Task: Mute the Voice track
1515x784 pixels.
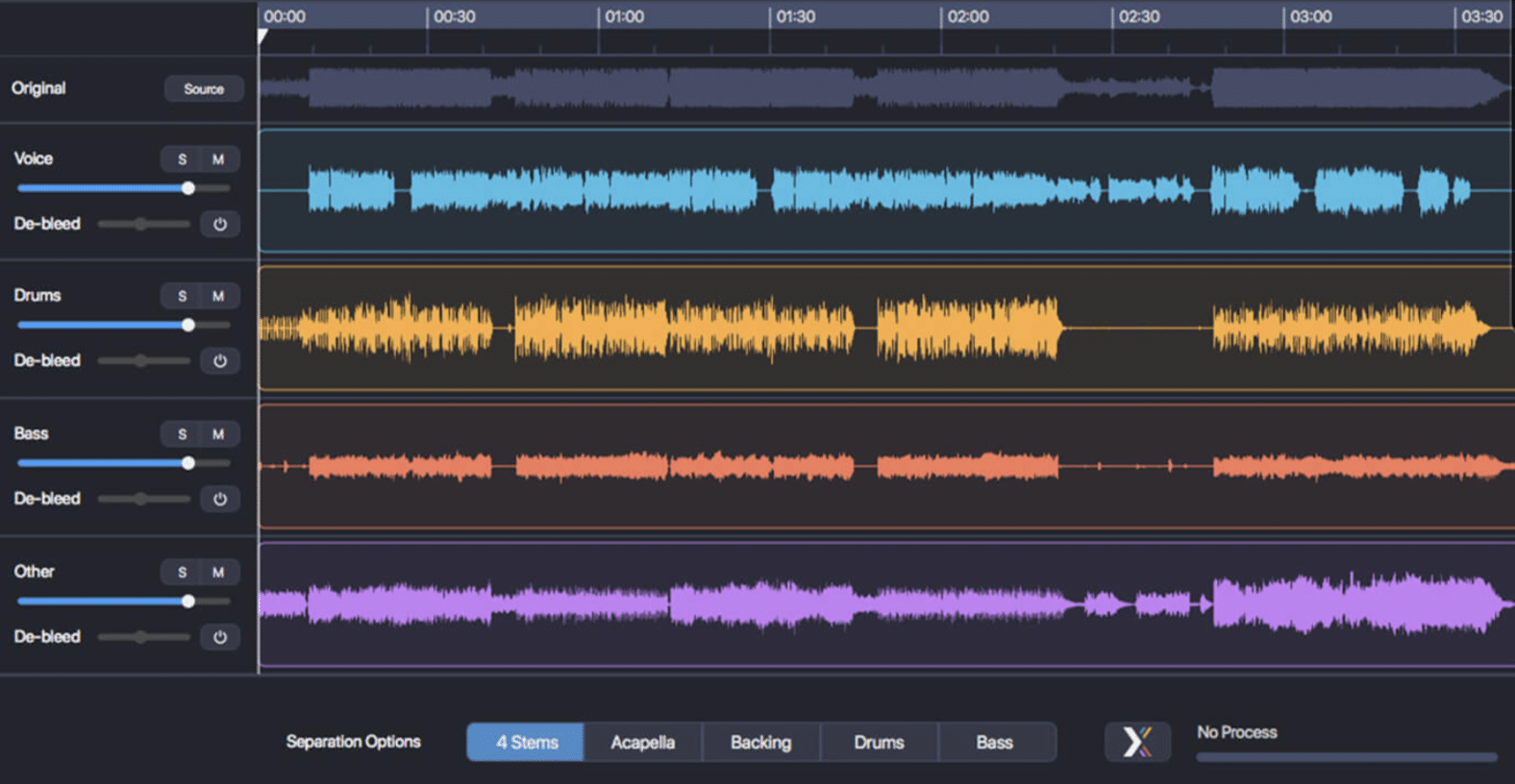Action: (218, 159)
